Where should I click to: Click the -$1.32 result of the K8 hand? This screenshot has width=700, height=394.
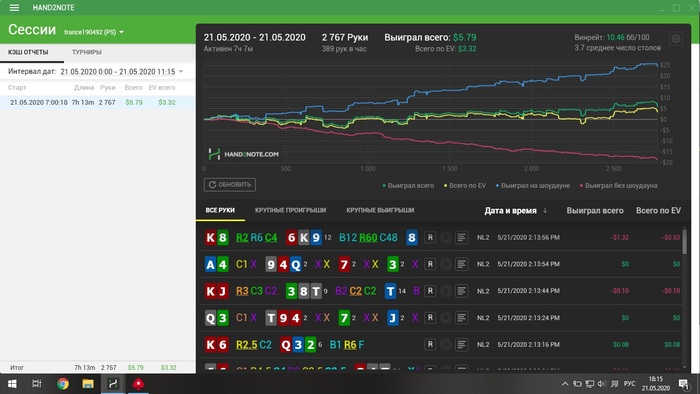click(x=620, y=237)
